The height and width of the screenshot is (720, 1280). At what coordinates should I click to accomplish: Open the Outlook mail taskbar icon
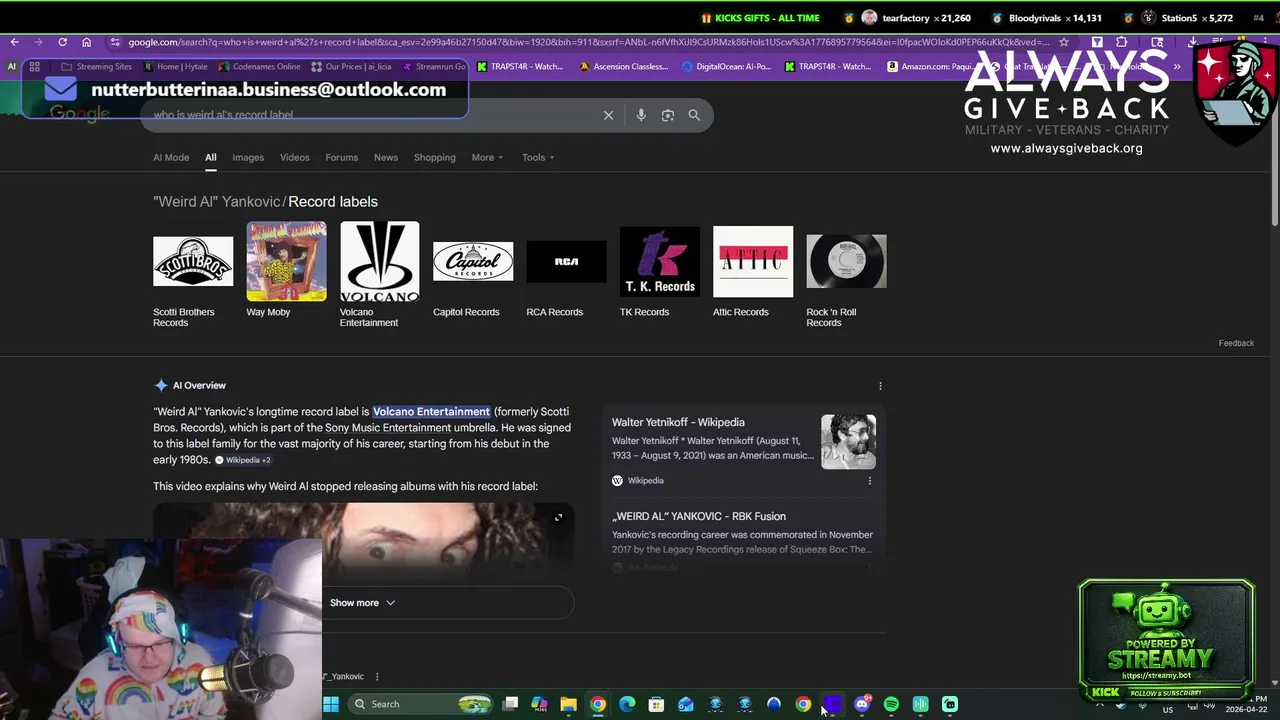pos(686,704)
